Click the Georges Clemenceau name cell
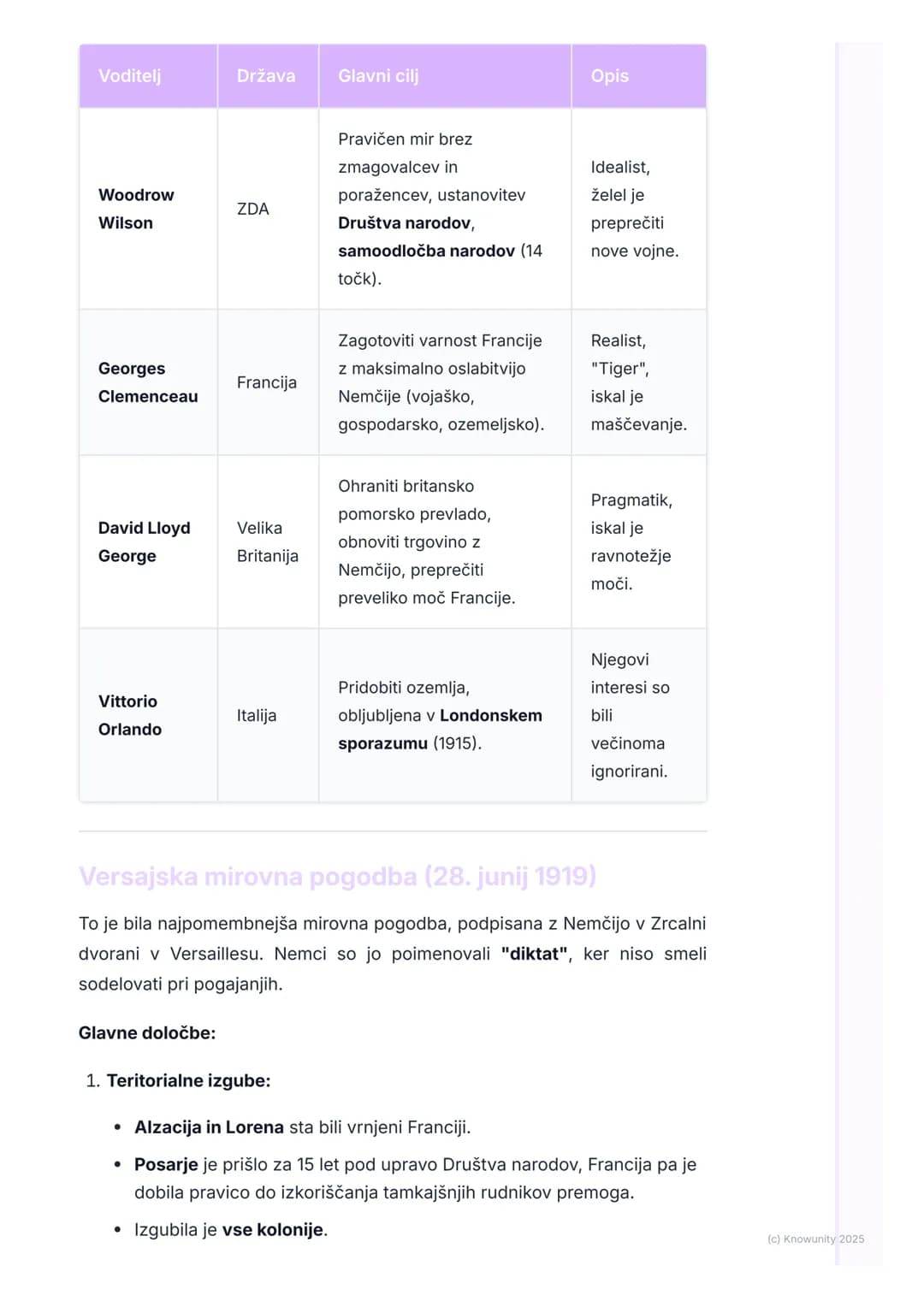The image size is (924, 1307). pyautogui.click(x=148, y=382)
